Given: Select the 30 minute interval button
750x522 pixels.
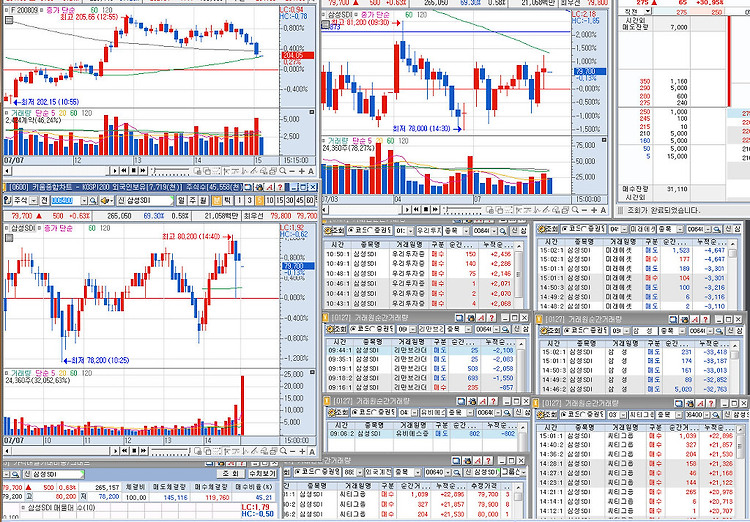Looking at the screenshot, I should [289, 200].
